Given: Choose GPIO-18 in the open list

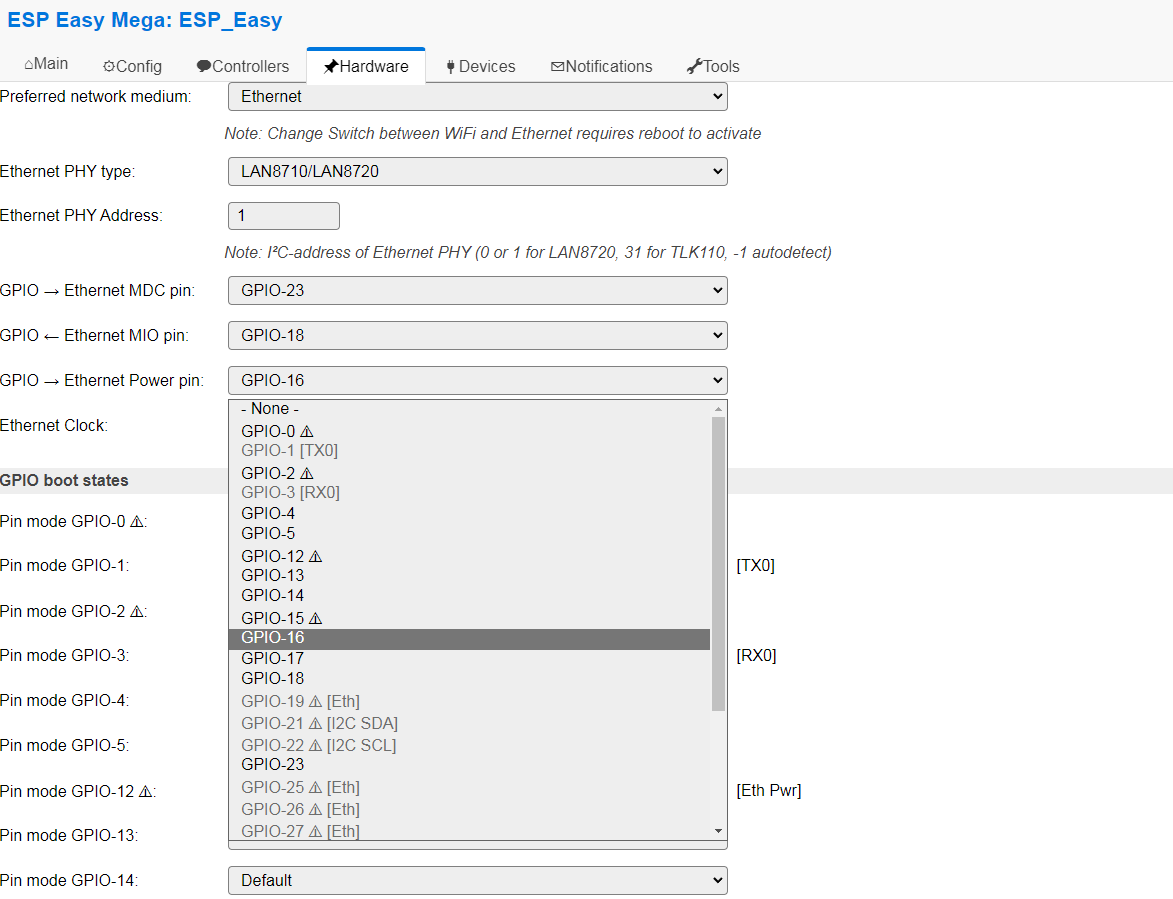Looking at the screenshot, I should [x=469, y=678].
